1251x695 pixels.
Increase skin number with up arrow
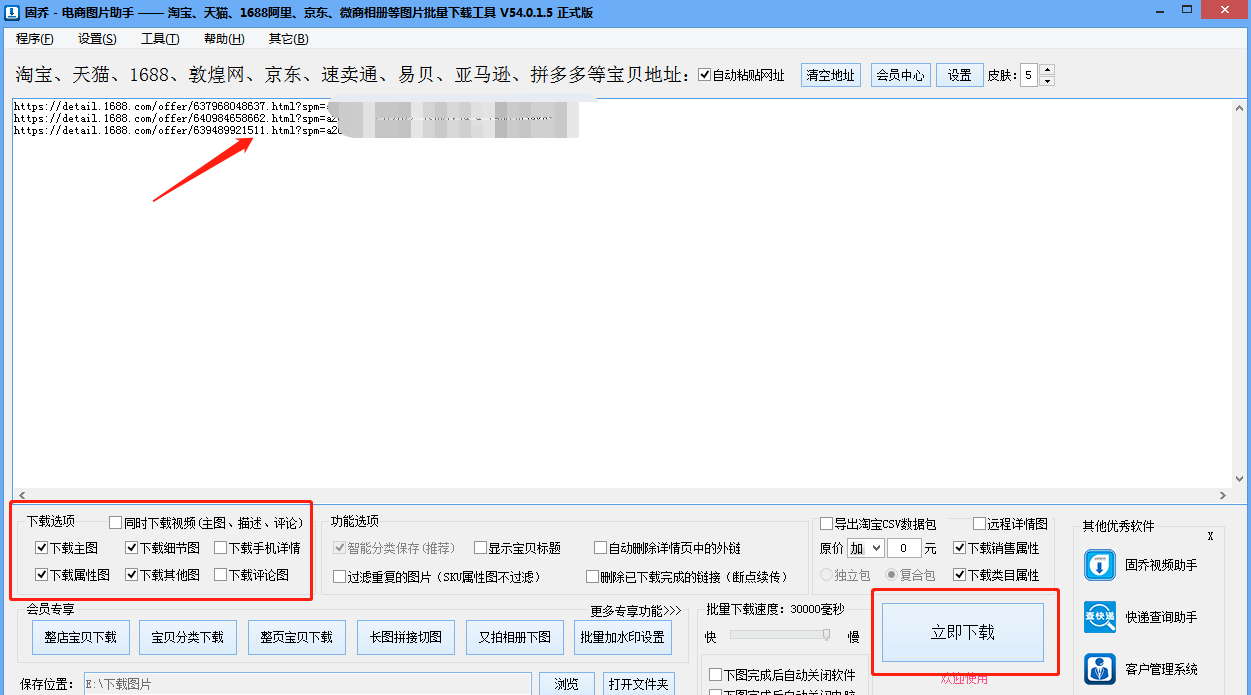click(x=1047, y=70)
